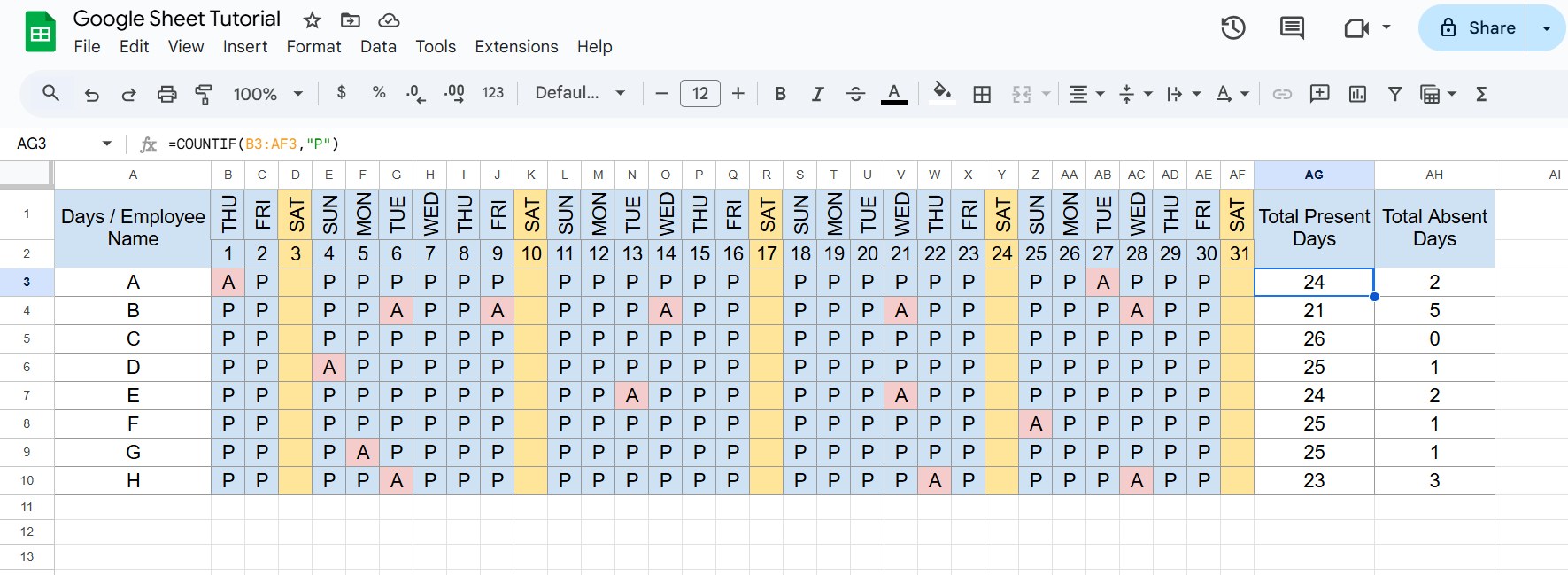Image resolution: width=1568 pixels, height=575 pixels.
Task: Open the Format menu
Action: (313, 47)
